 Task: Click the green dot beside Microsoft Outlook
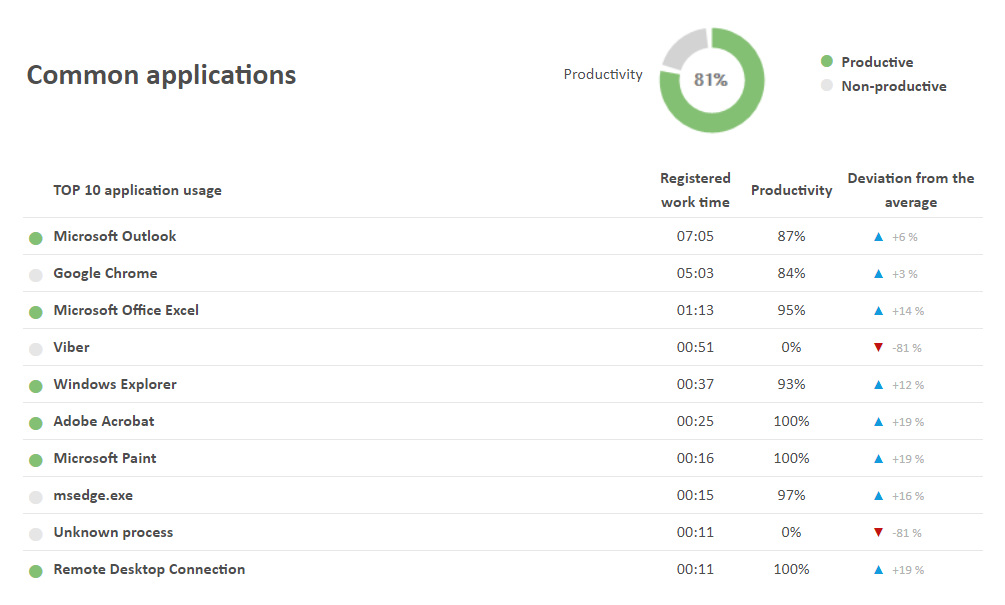click(x=36, y=238)
